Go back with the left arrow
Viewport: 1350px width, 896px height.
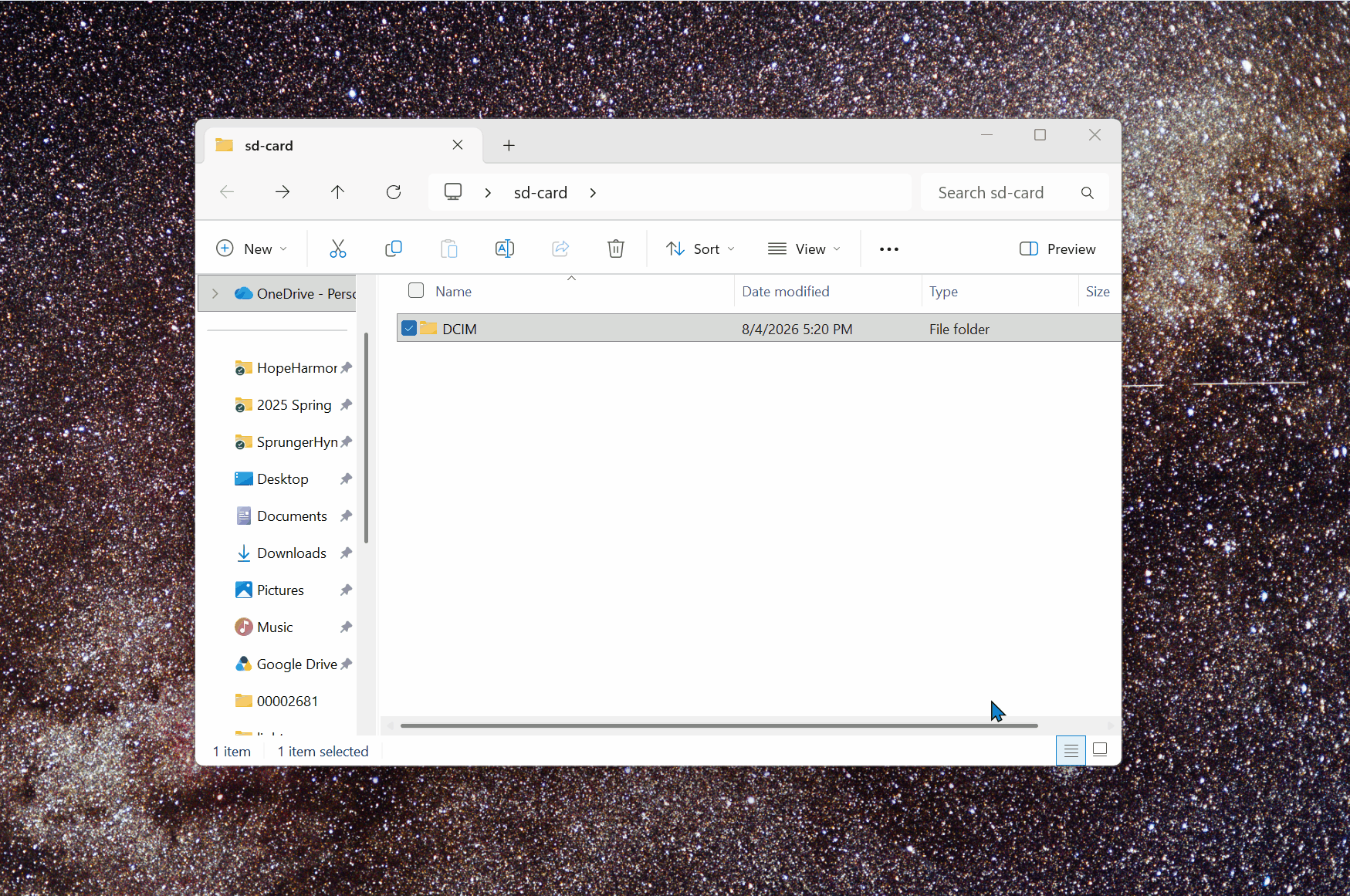227,192
